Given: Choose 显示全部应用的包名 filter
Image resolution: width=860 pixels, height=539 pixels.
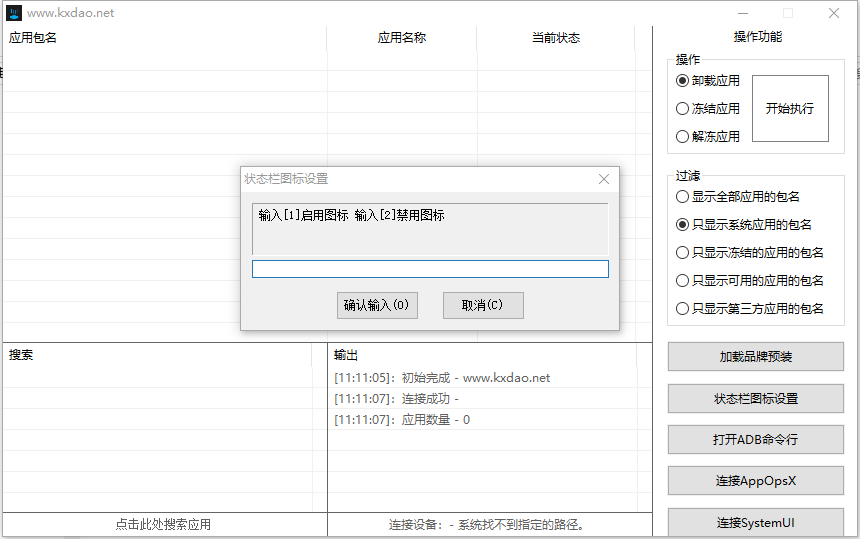Looking at the screenshot, I should [683, 197].
